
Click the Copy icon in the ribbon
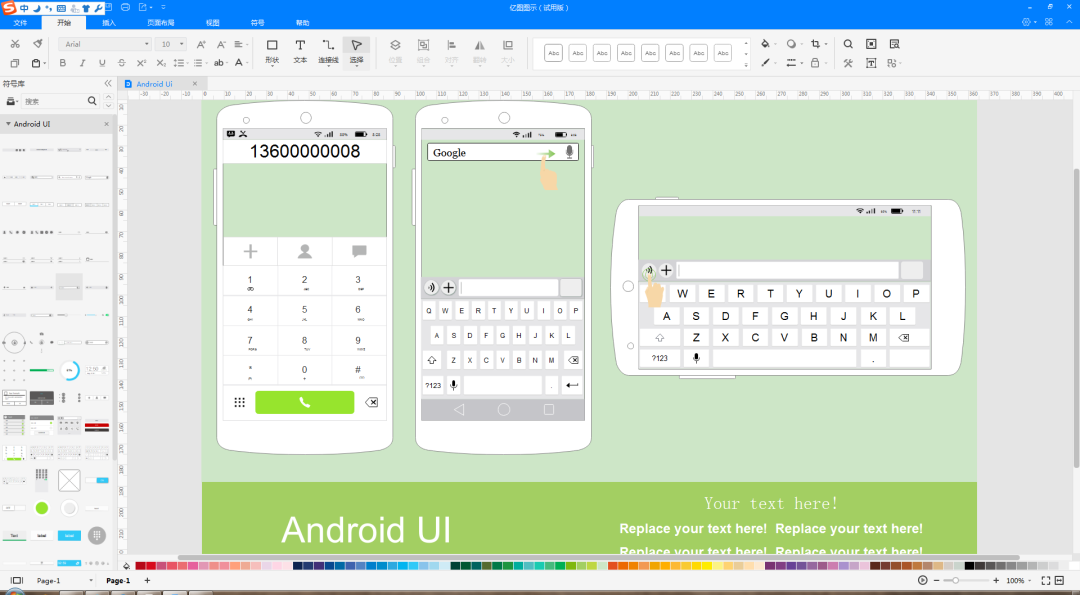click(x=15, y=63)
